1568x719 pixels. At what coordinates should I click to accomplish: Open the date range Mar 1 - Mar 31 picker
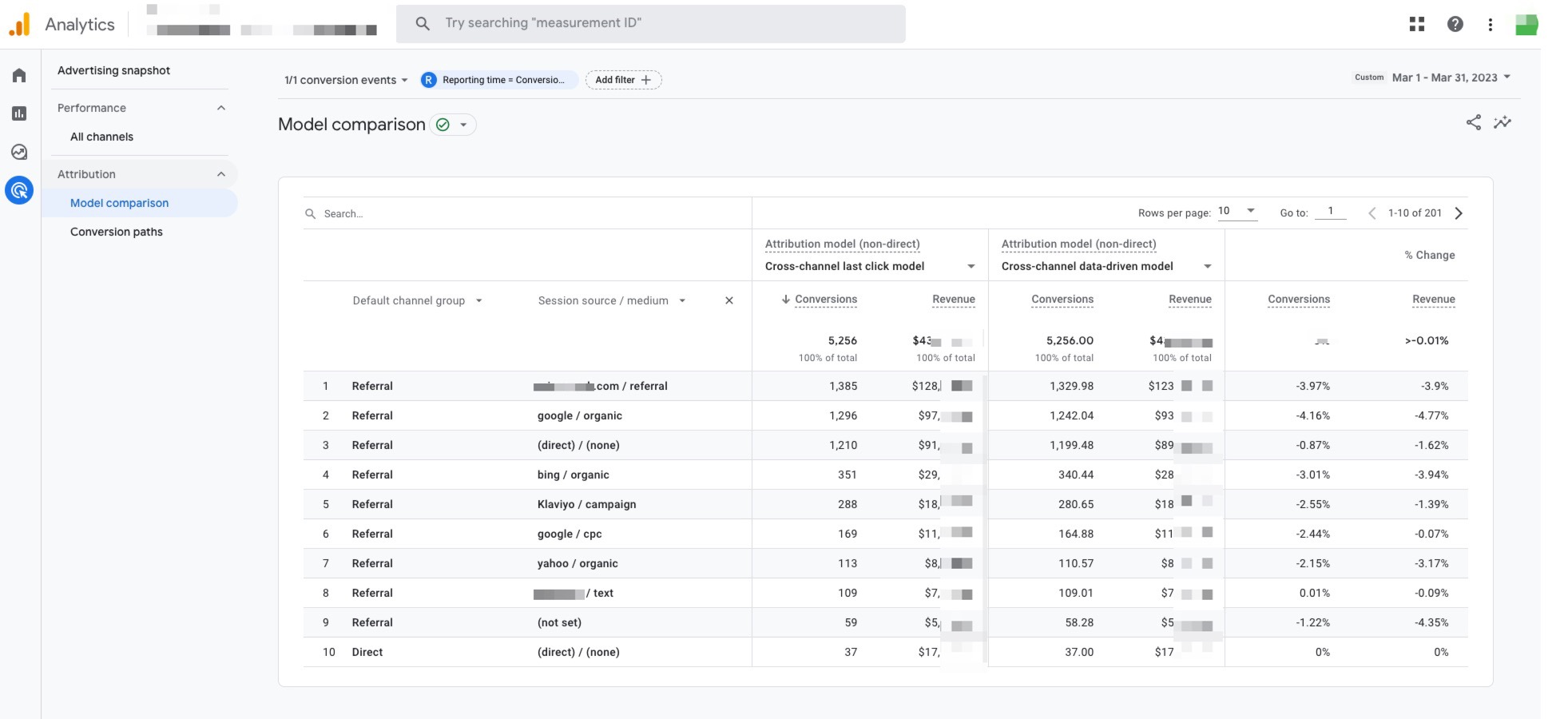pyautogui.click(x=1451, y=77)
